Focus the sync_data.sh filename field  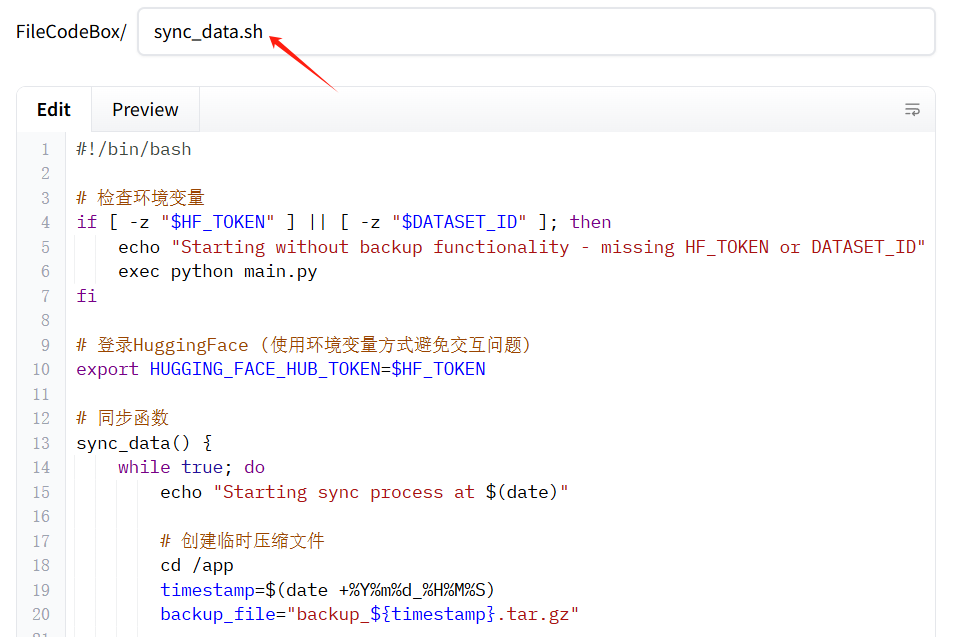[535, 32]
